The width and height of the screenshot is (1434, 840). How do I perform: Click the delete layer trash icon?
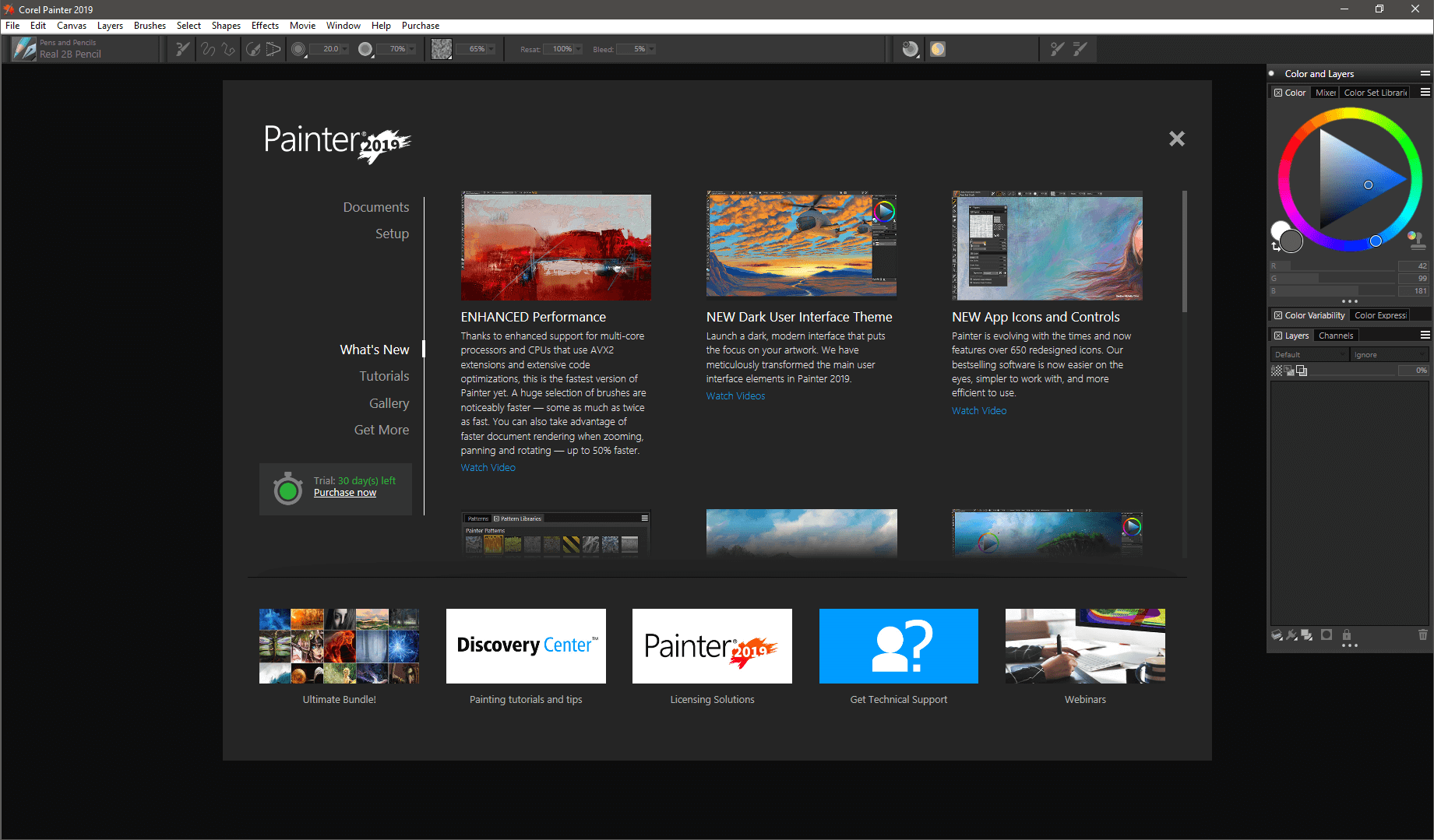(1423, 635)
